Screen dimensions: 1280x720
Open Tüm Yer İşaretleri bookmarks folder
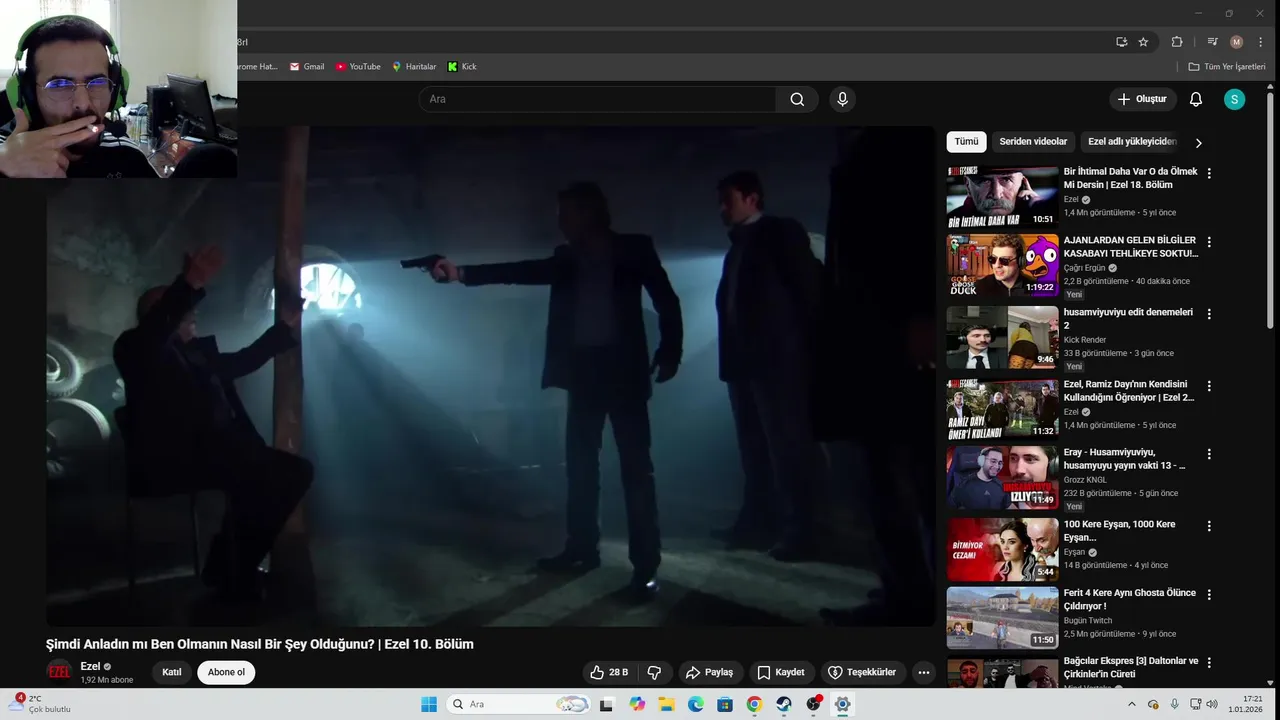(x=1227, y=67)
